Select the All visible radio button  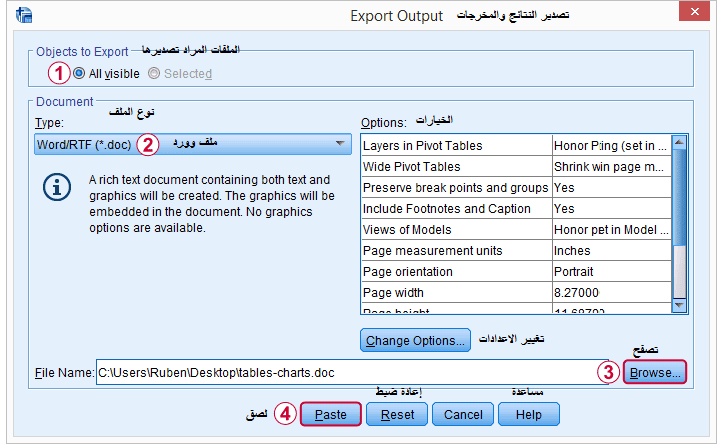(79, 73)
